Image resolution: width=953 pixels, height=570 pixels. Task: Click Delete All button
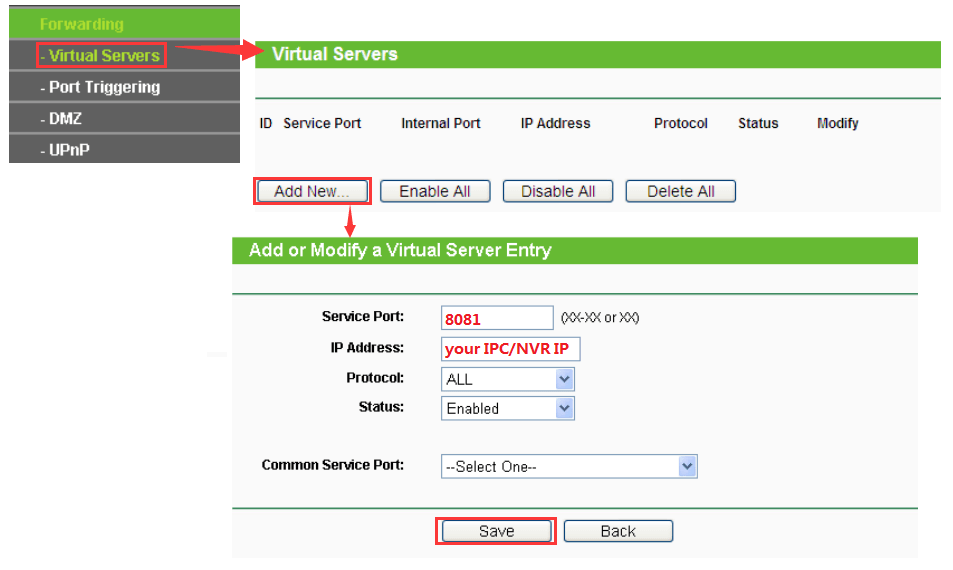coord(681,191)
